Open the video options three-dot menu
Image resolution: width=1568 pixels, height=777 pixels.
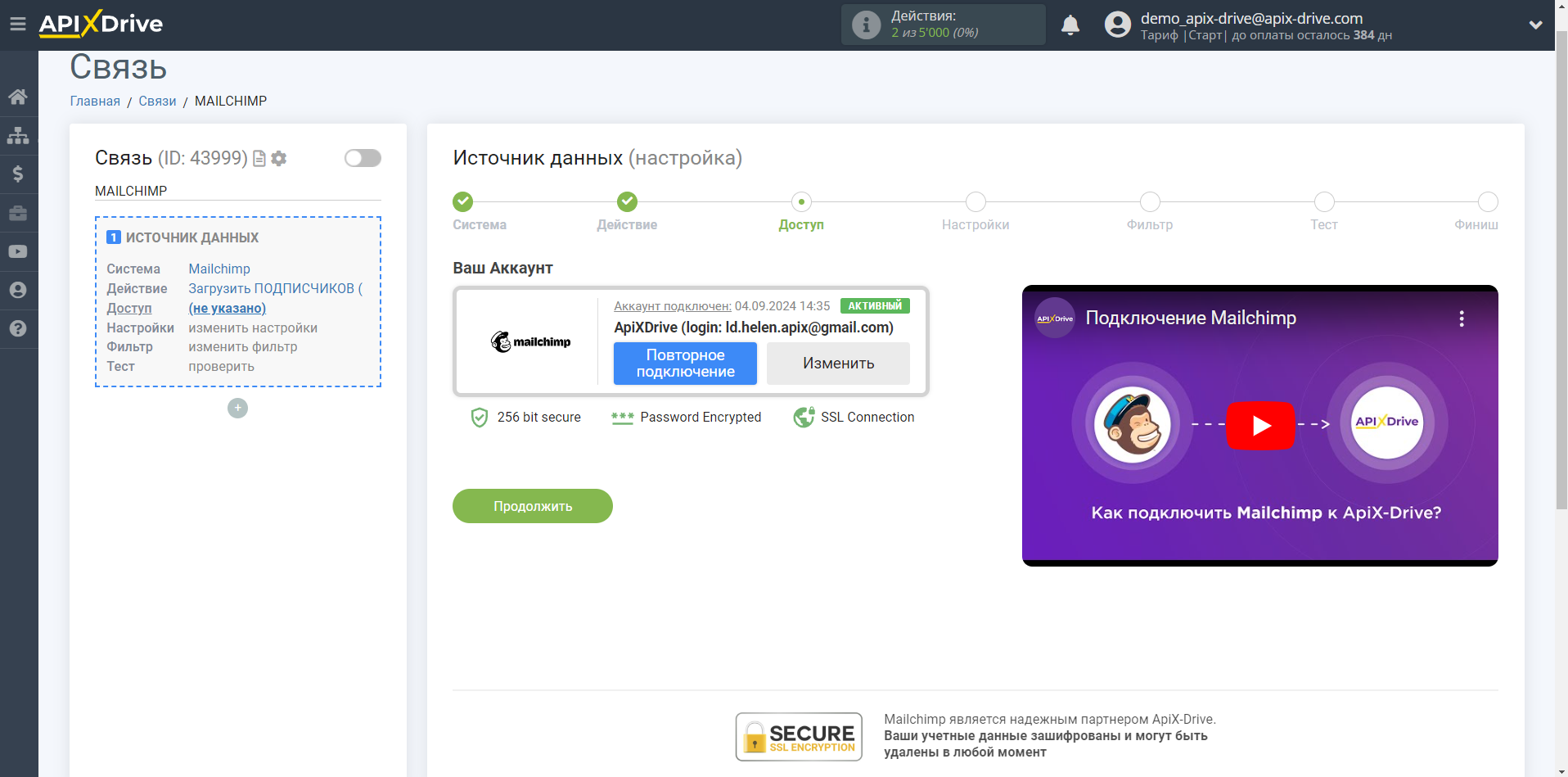pyautogui.click(x=1462, y=318)
